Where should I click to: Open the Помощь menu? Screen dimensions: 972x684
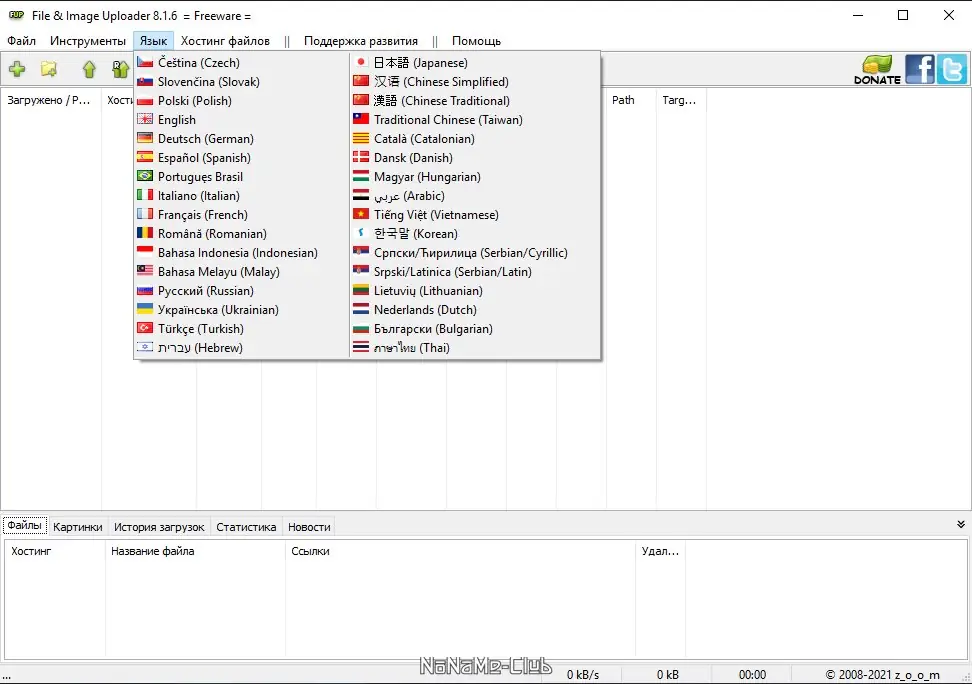point(476,41)
